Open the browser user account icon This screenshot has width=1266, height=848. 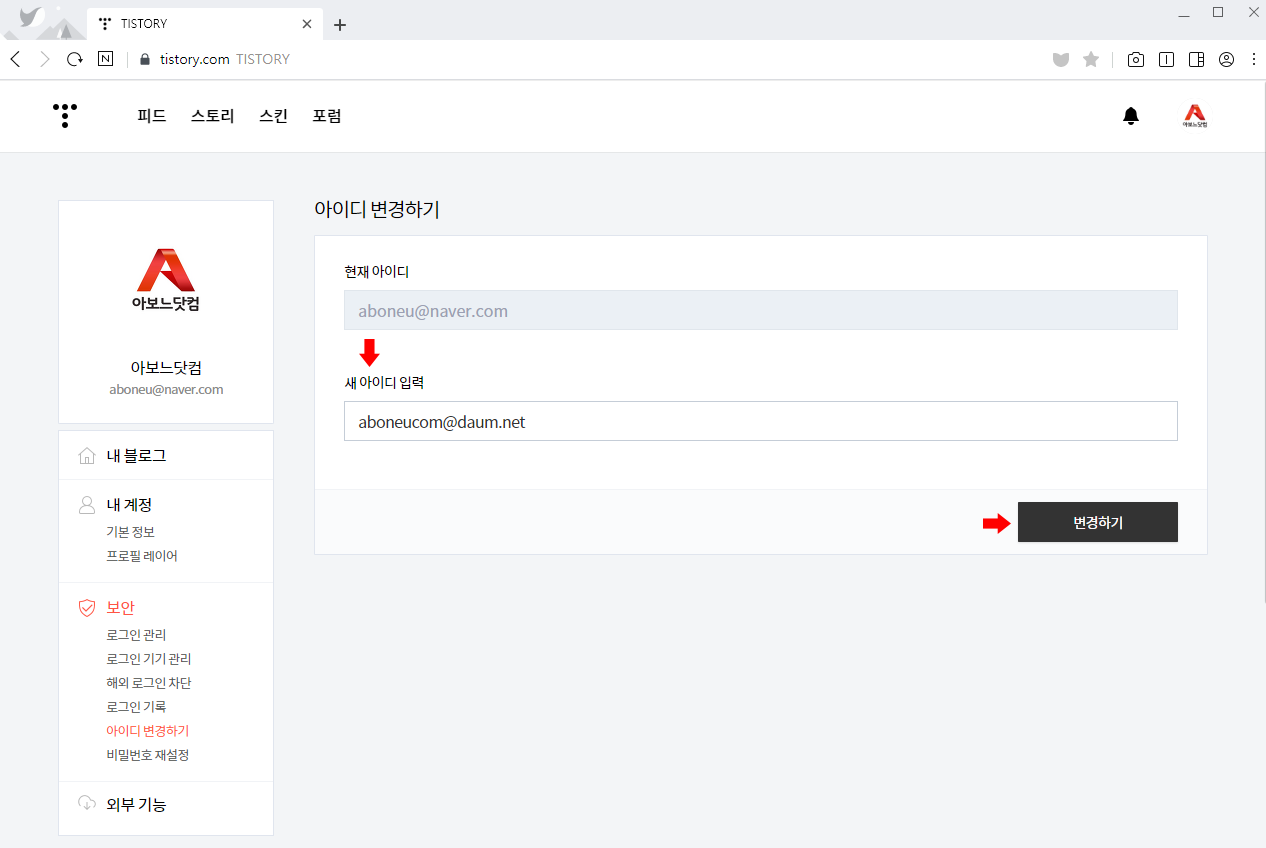1226,59
